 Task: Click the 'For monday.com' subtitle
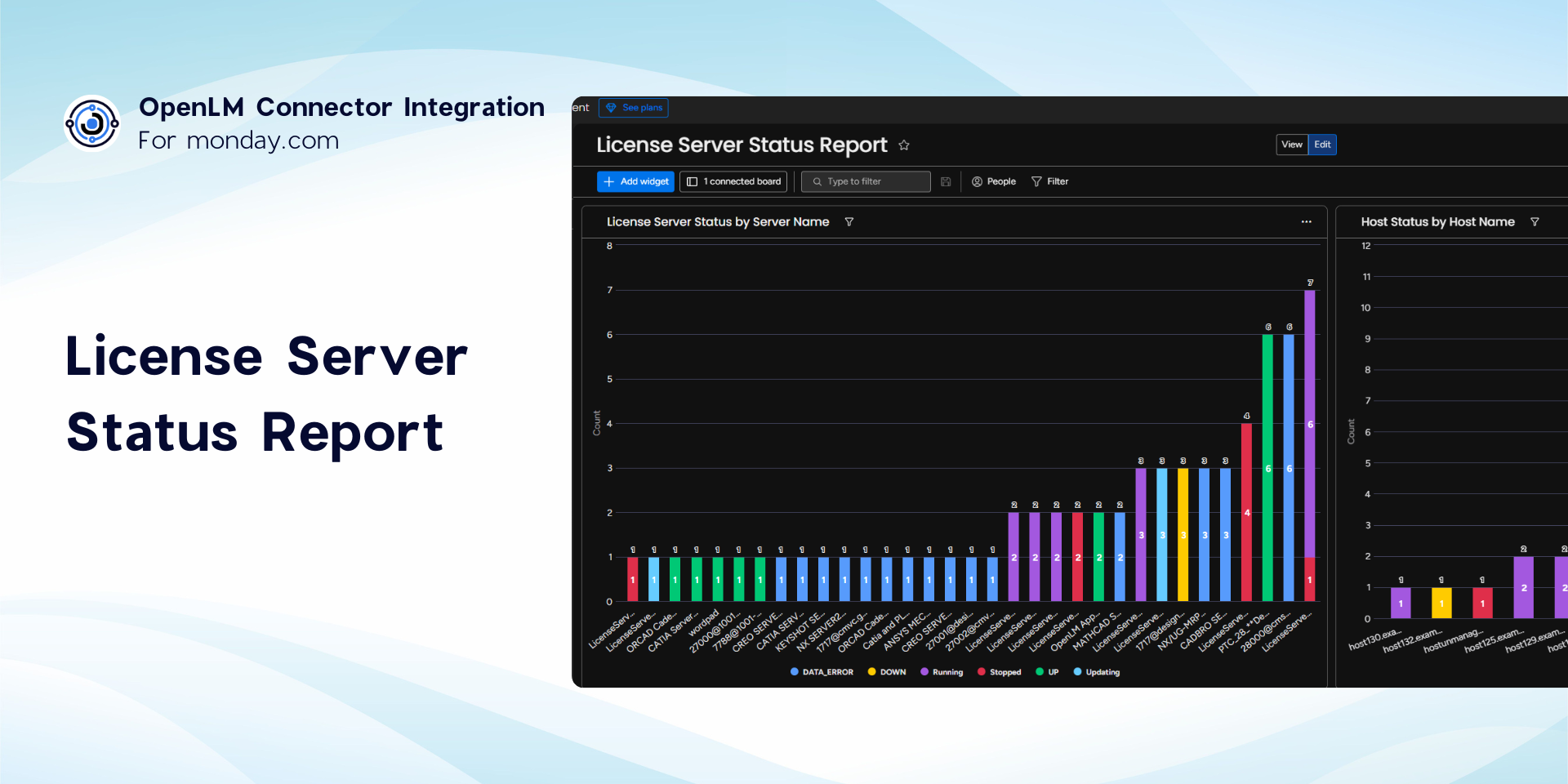click(x=238, y=140)
